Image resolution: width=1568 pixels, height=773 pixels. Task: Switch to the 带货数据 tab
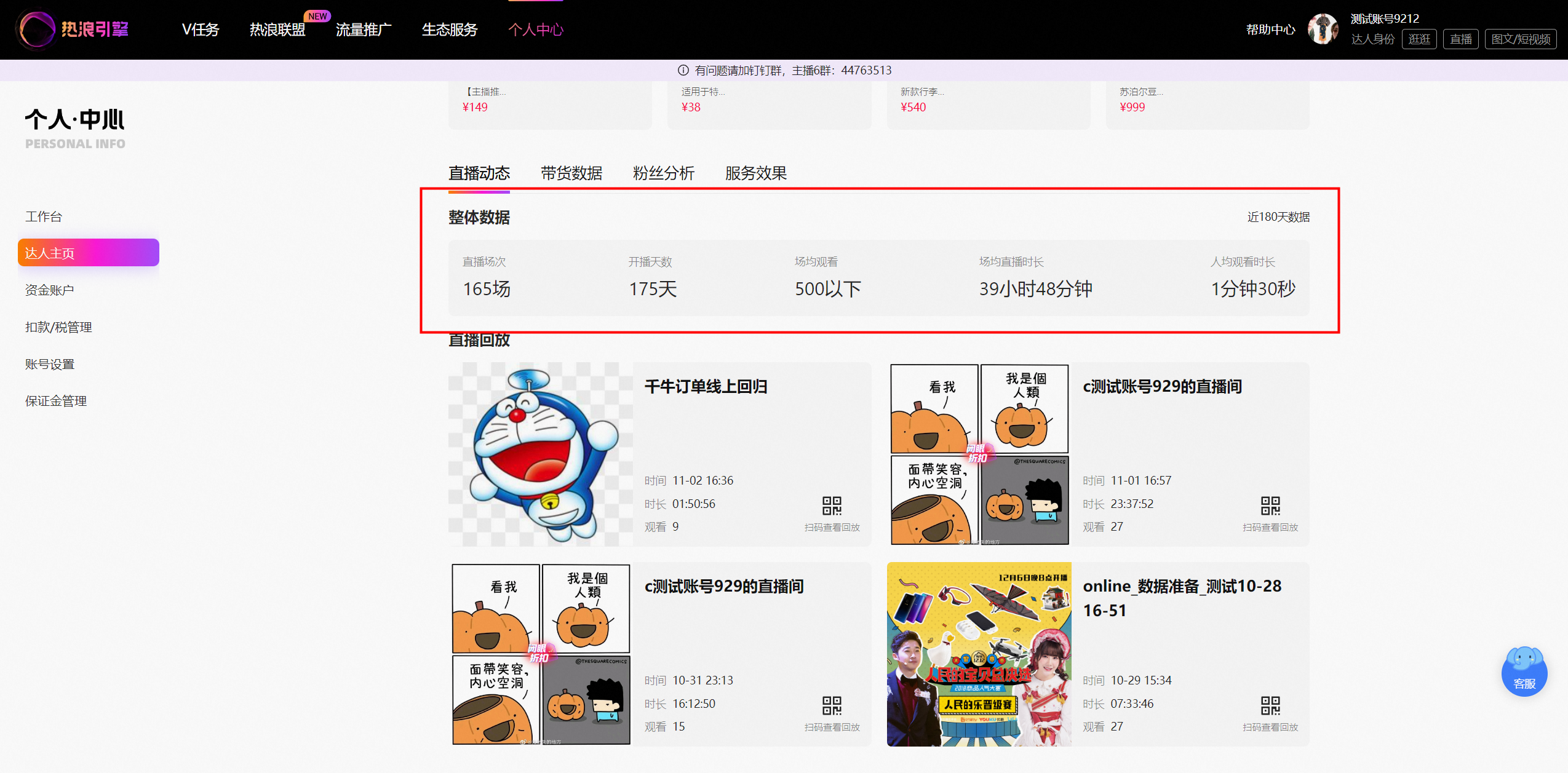571,173
